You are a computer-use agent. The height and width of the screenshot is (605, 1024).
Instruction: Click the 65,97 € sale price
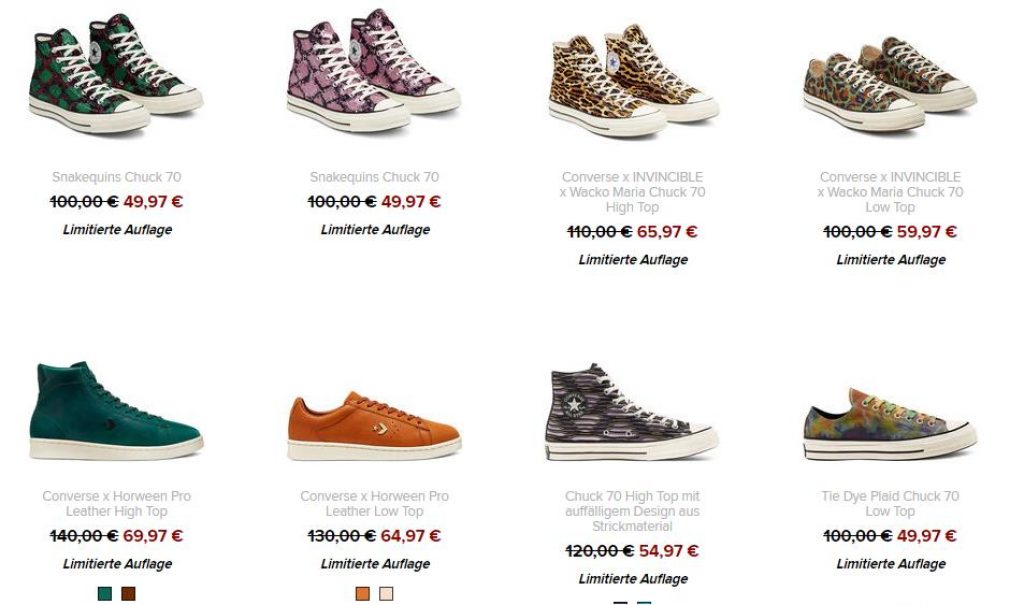pos(667,232)
